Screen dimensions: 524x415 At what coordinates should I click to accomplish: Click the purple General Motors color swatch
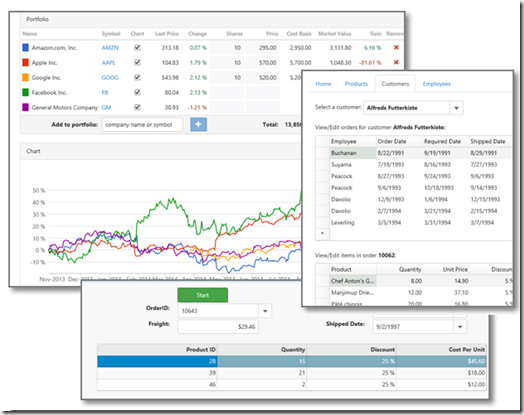point(25,107)
